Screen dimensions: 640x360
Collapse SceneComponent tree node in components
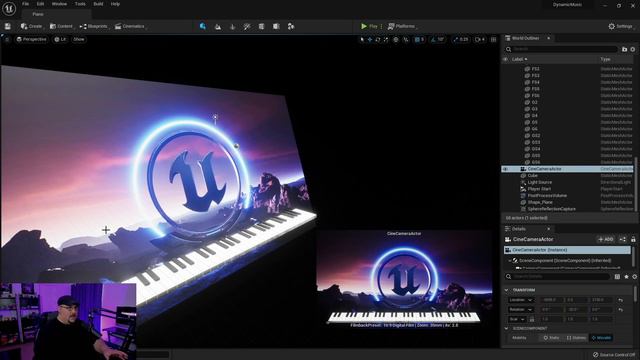click(x=510, y=260)
